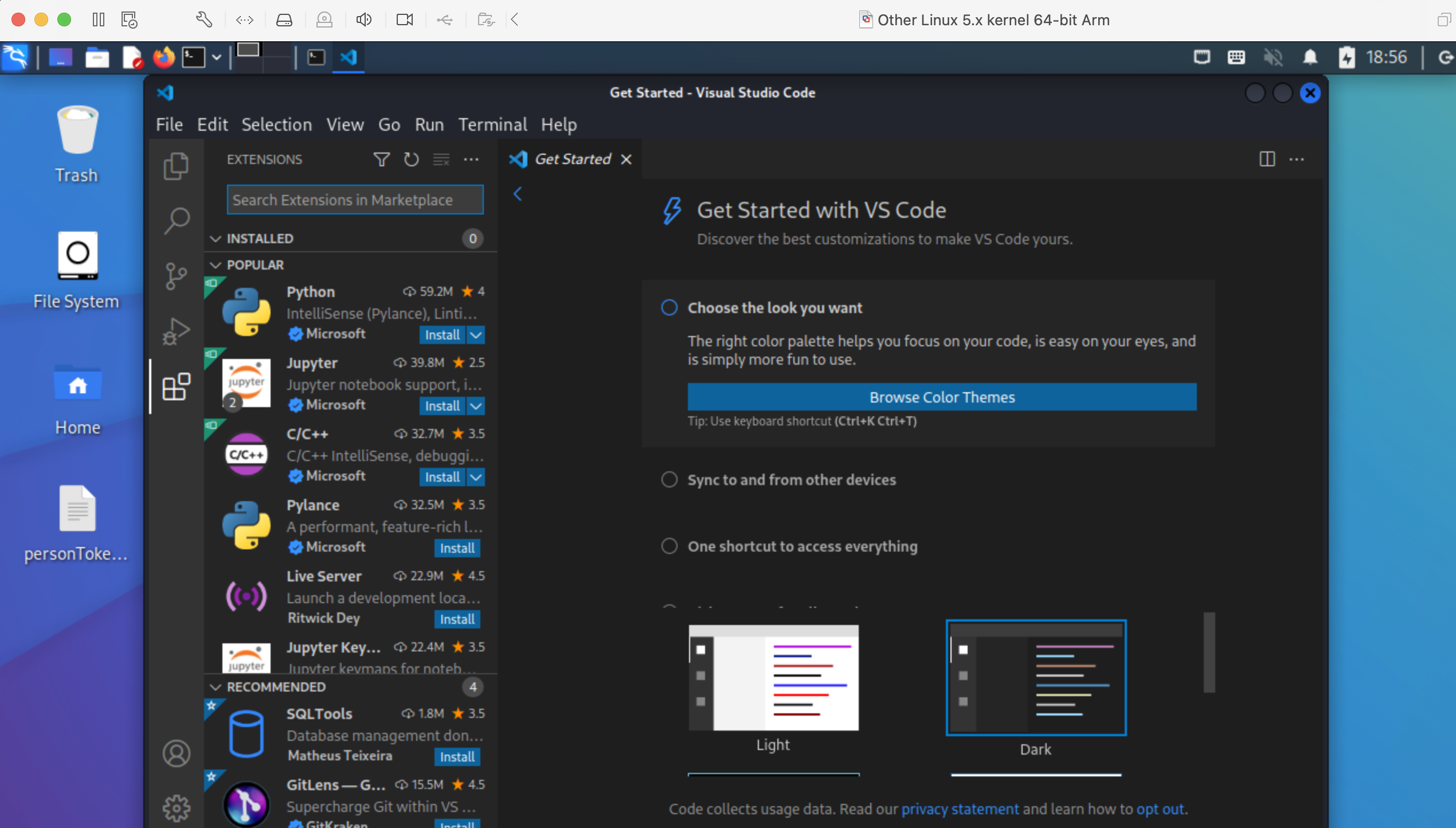Open the terminal launcher dropdown arrow
Screen dimensions: 1456x828
coord(216,57)
